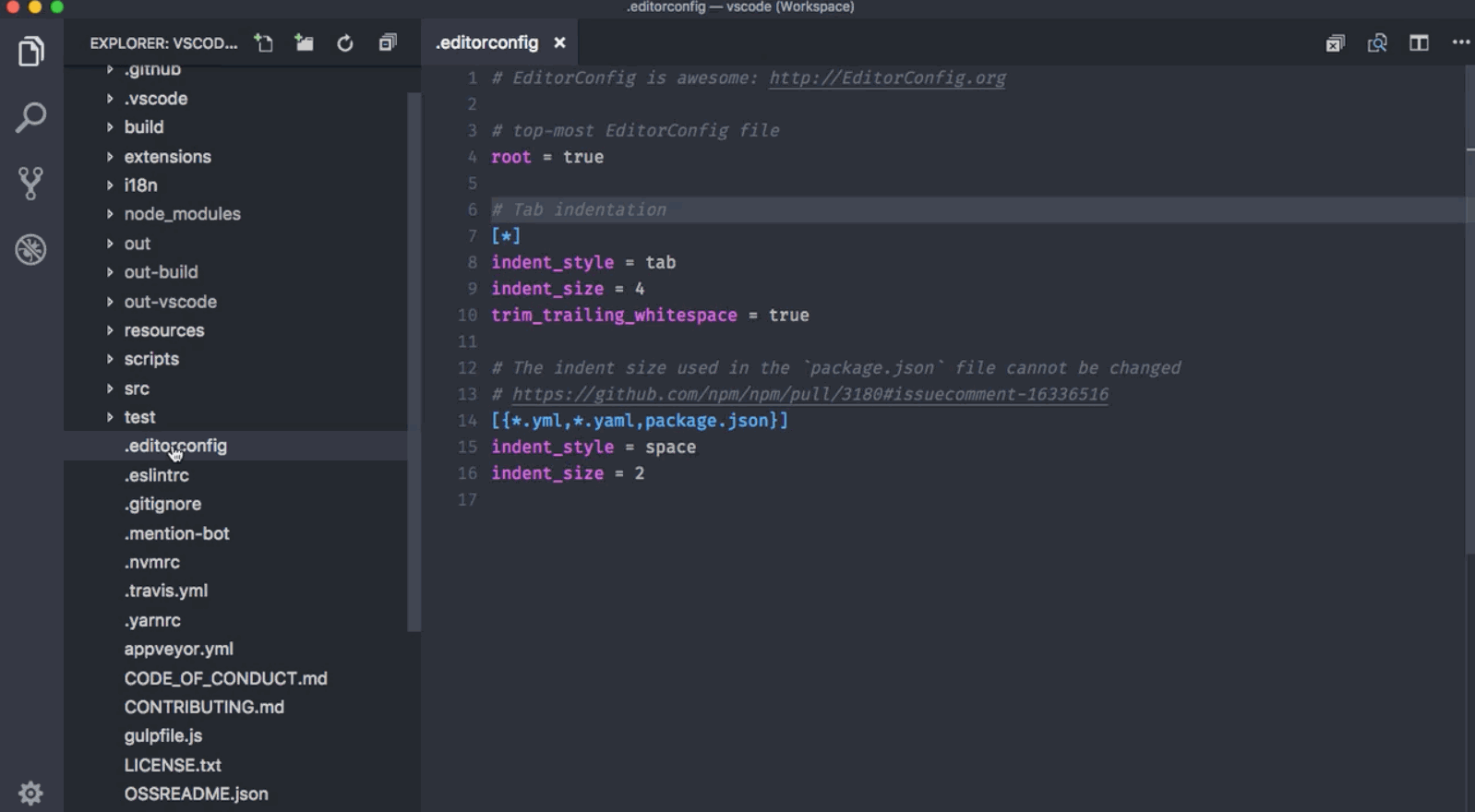Open the editor's more actions menu
This screenshot has width=1475, height=812.
1460,42
